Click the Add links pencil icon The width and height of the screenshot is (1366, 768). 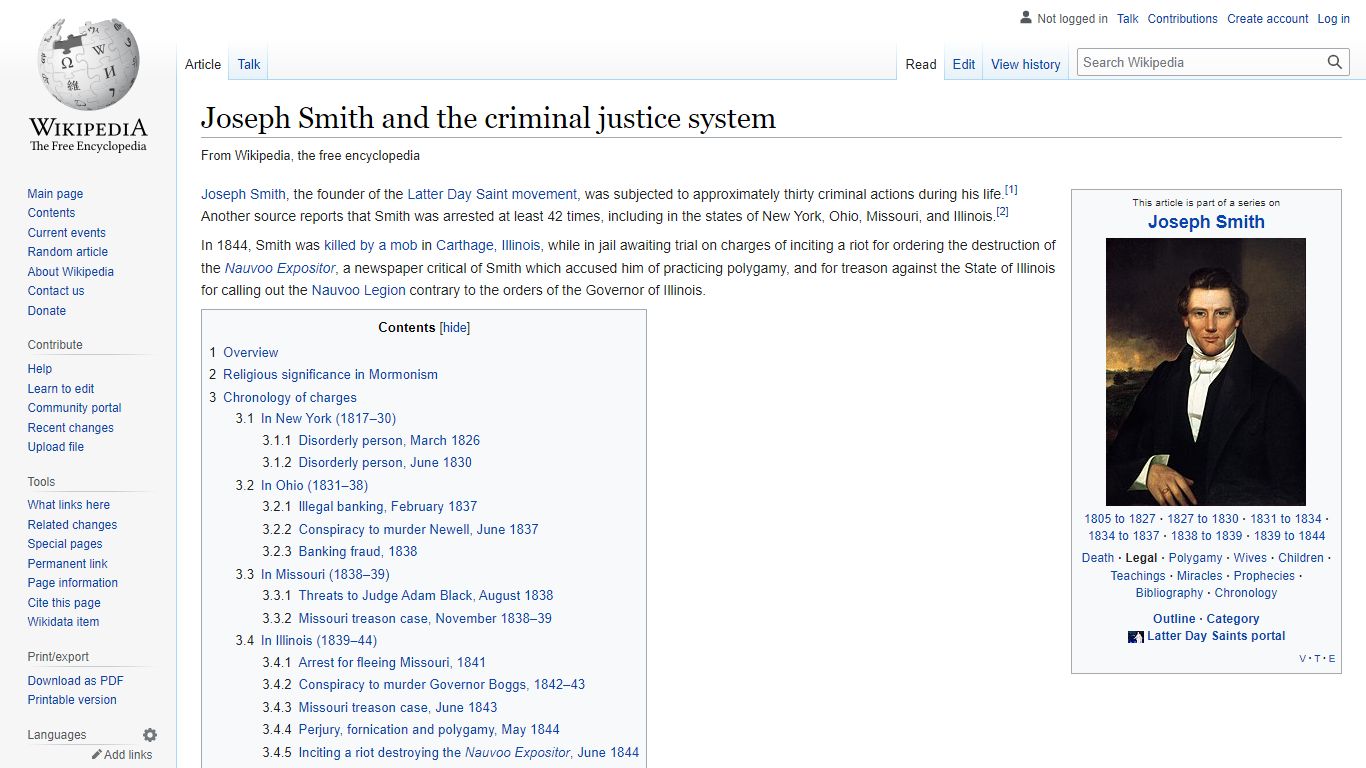(x=97, y=755)
